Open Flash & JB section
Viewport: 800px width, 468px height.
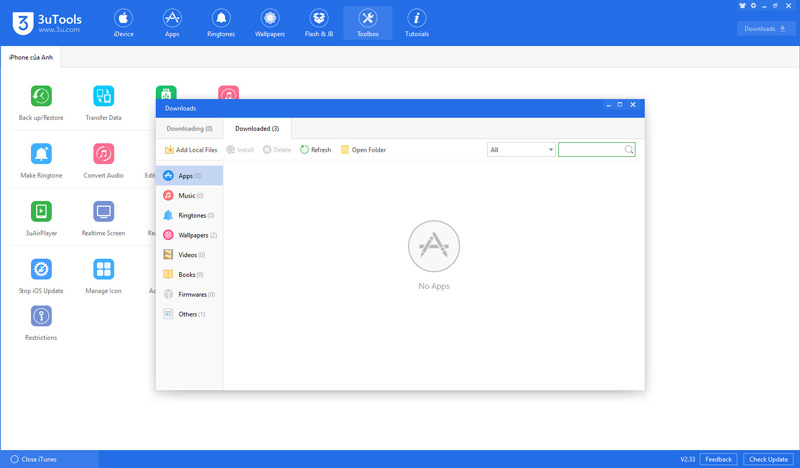[x=319, y=23]
